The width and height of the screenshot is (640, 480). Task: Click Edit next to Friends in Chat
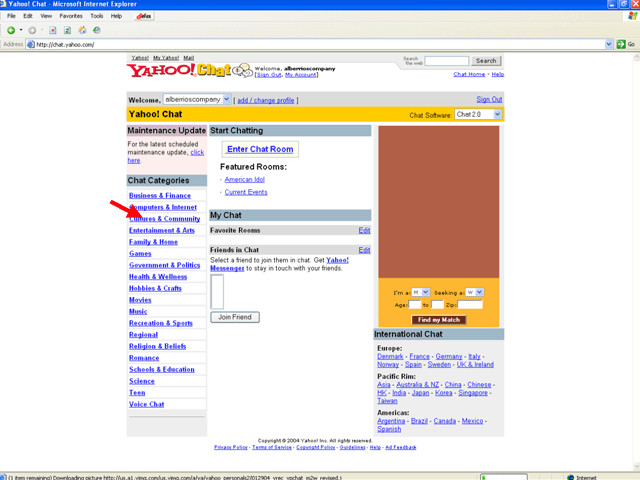[364, 250]
